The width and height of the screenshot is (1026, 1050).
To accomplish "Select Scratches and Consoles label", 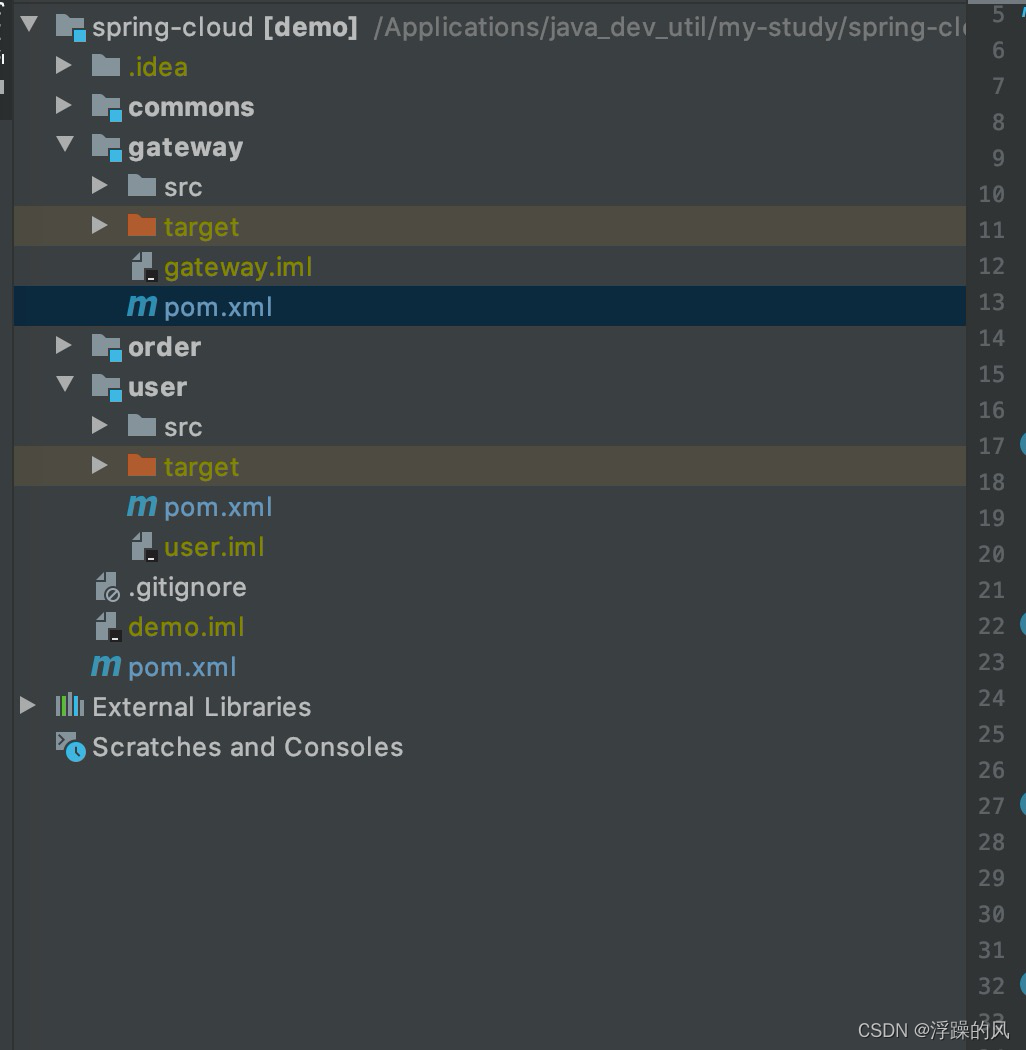I will click(248, 747).
